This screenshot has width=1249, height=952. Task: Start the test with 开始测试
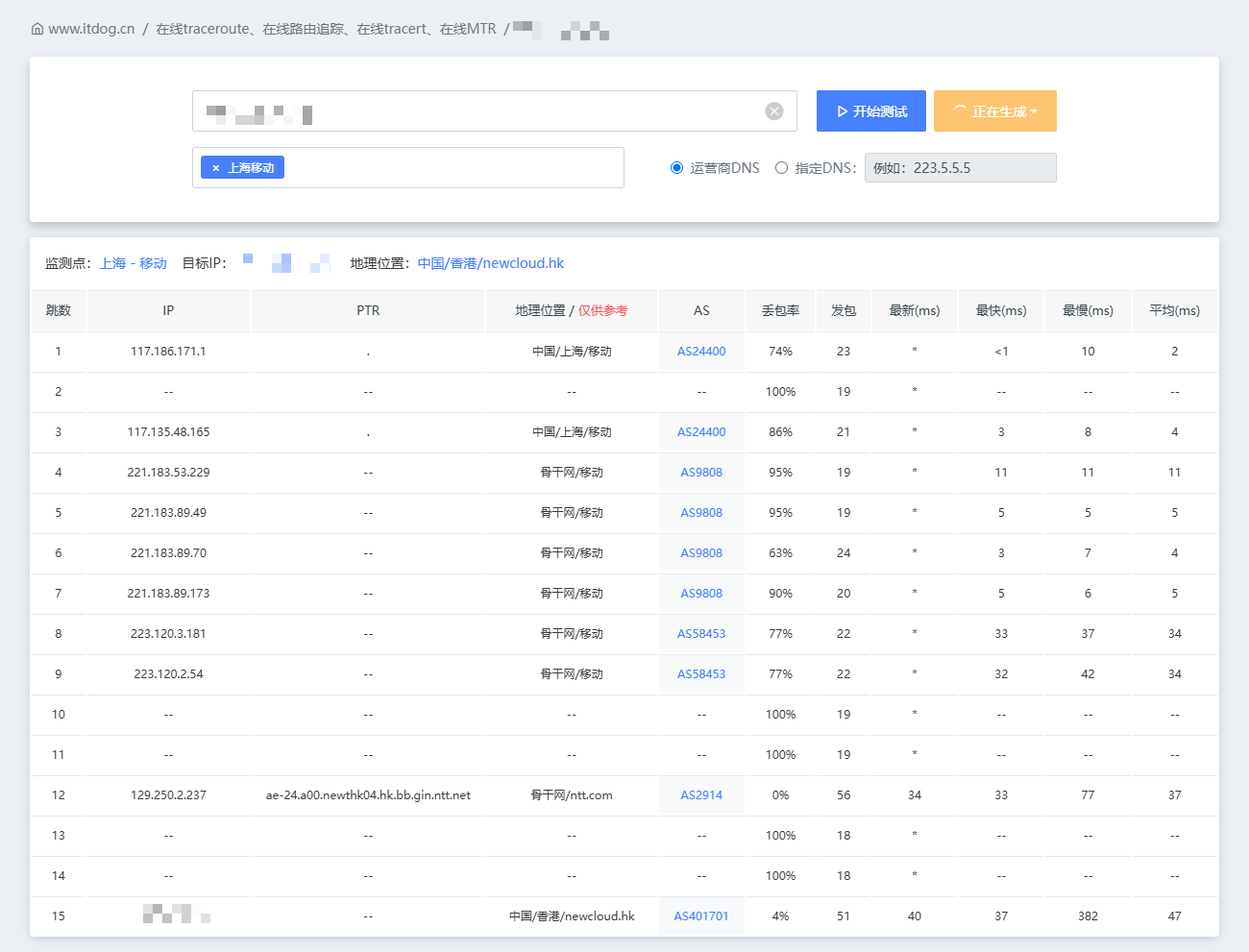pos(871,111)
